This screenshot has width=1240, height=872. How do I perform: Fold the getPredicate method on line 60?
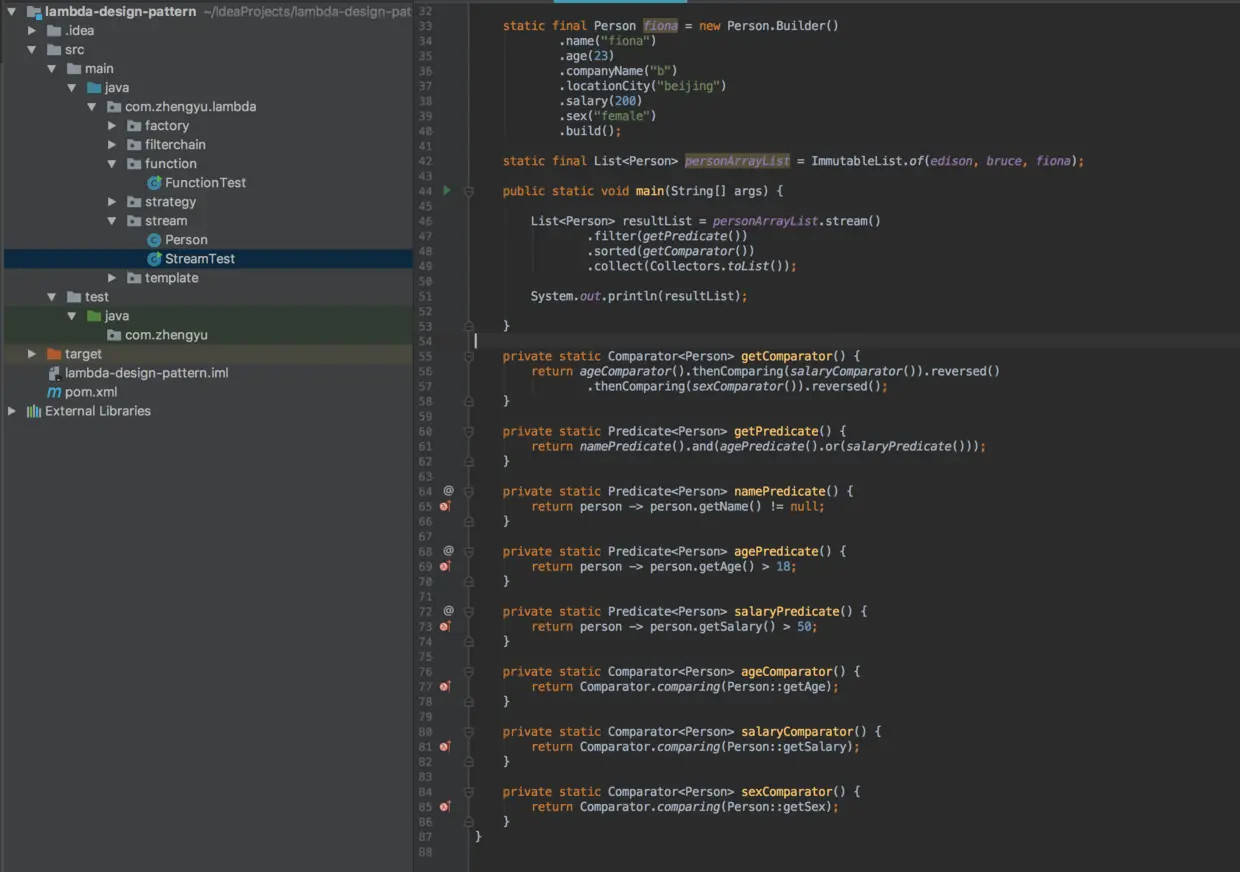pos(469,431)
